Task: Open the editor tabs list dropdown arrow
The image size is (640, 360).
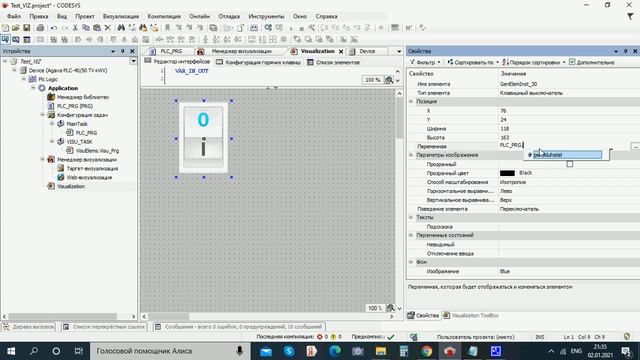Action: 399,51
